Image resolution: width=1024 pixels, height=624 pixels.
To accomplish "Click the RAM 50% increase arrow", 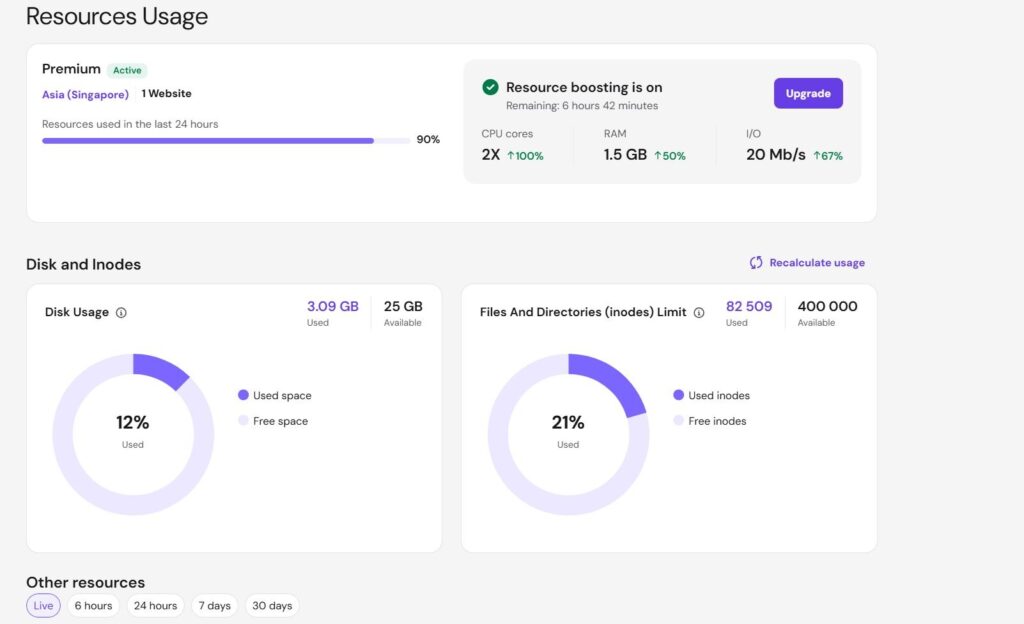I will 658,156.
